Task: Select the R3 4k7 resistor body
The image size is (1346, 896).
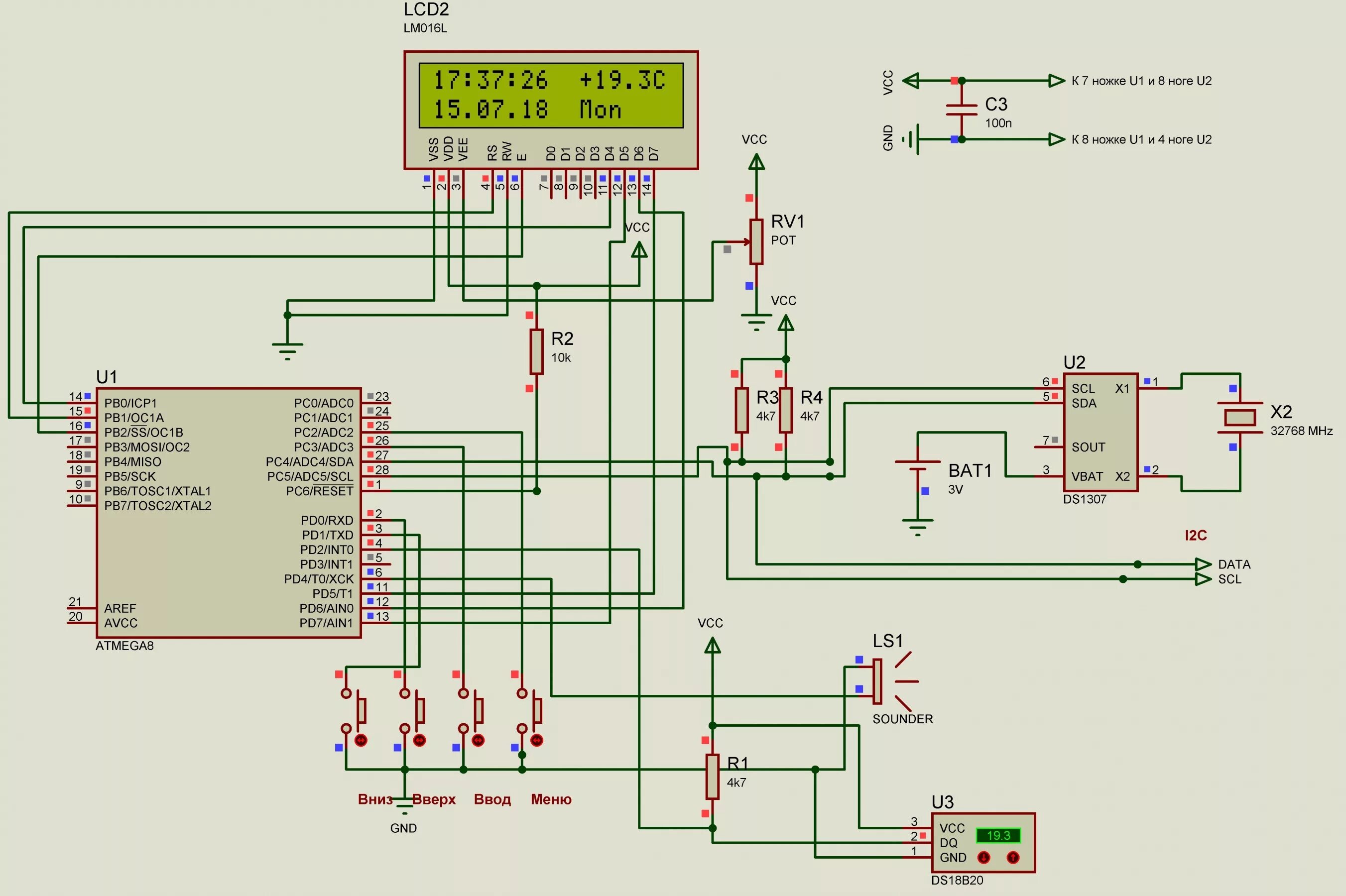Action: (741, 410)
